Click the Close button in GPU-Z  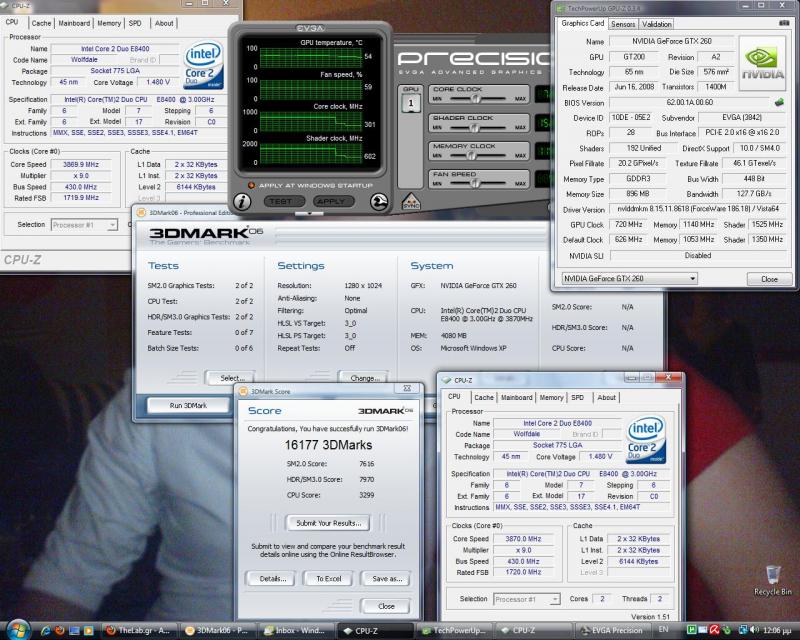[x=769, y=279]
